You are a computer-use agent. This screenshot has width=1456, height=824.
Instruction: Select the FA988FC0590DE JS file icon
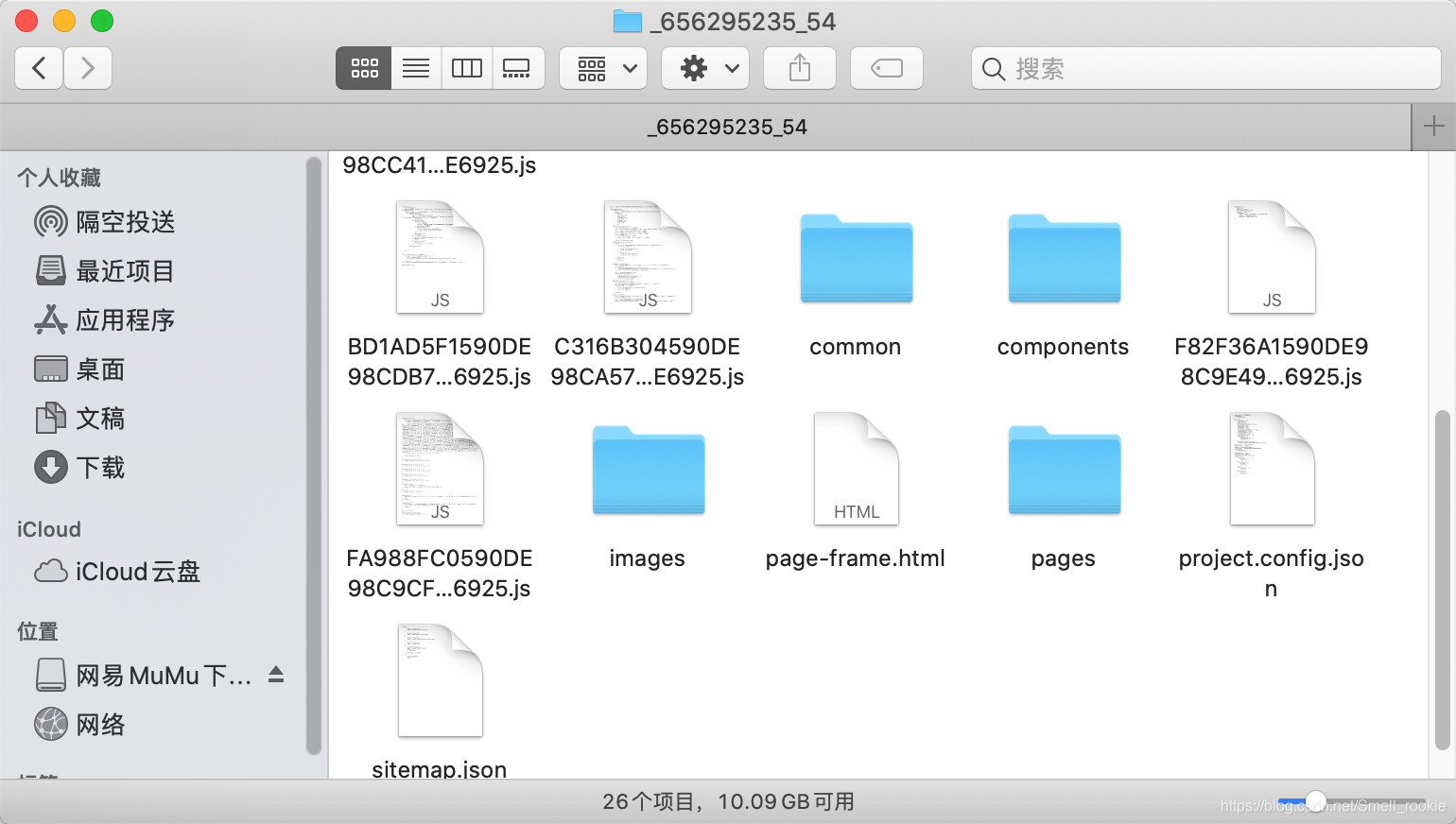click(440, 469)
